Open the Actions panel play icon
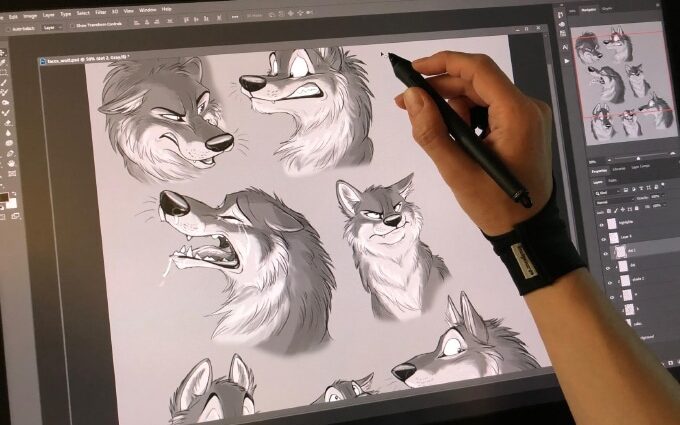The height and width of the screenshot is (425, 680). (x=566, y=61)
